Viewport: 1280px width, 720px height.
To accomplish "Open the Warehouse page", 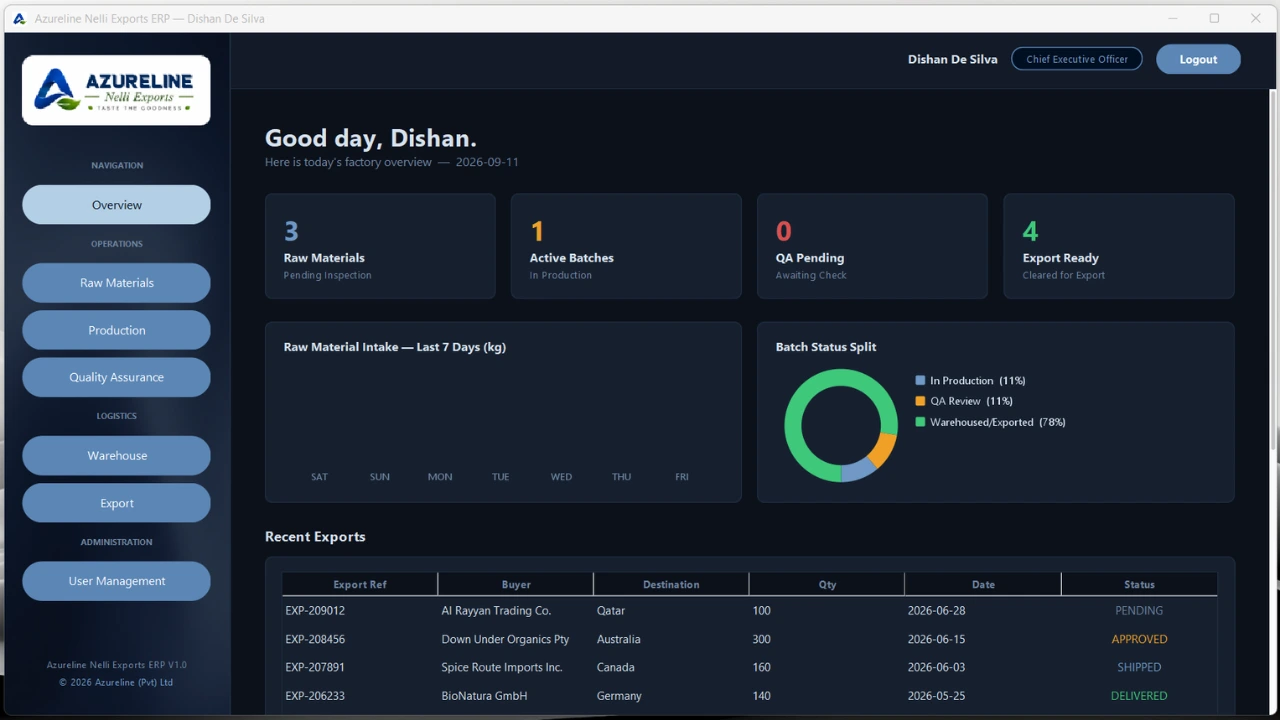I will pyautogui.click(x=116, y=455).
